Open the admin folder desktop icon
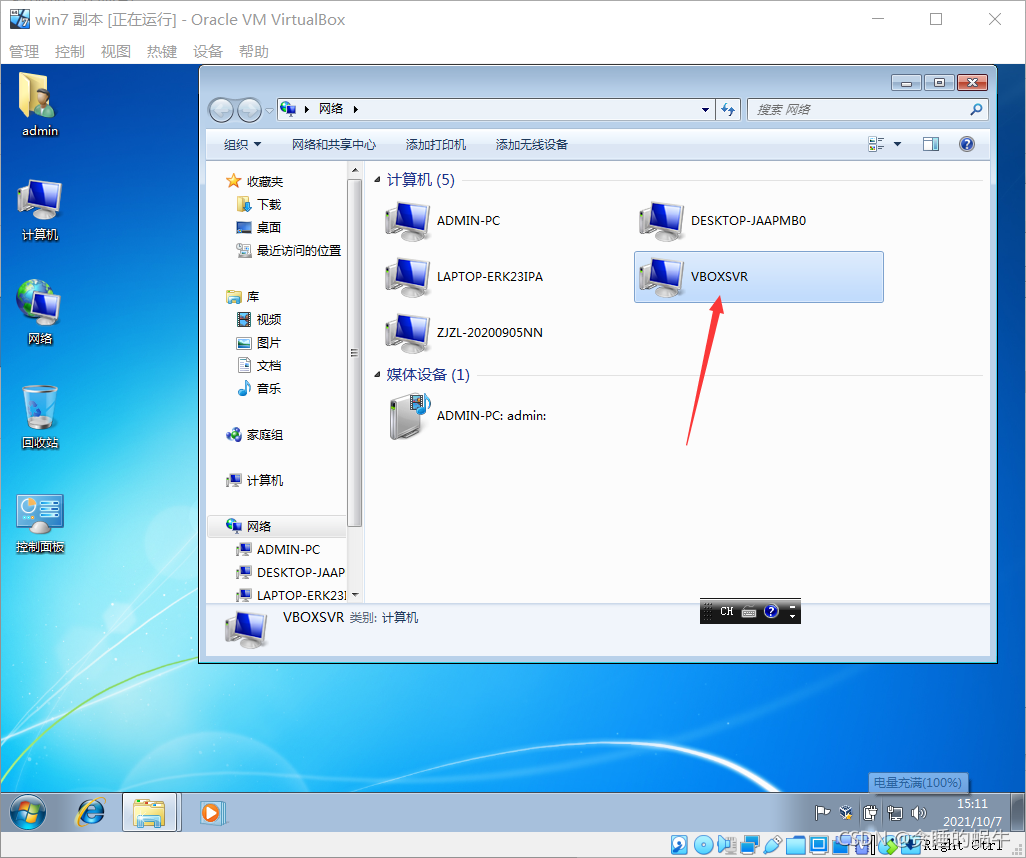This screenshot has height=858, width=1026. tap(39, 105)
